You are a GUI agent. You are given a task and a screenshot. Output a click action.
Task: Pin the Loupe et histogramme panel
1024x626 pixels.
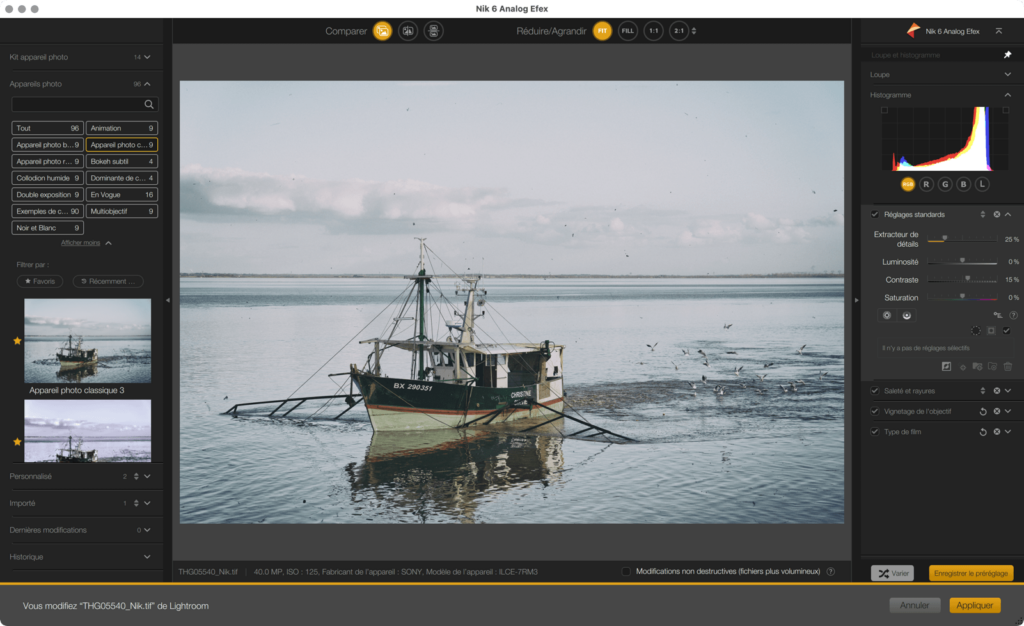1007,55
